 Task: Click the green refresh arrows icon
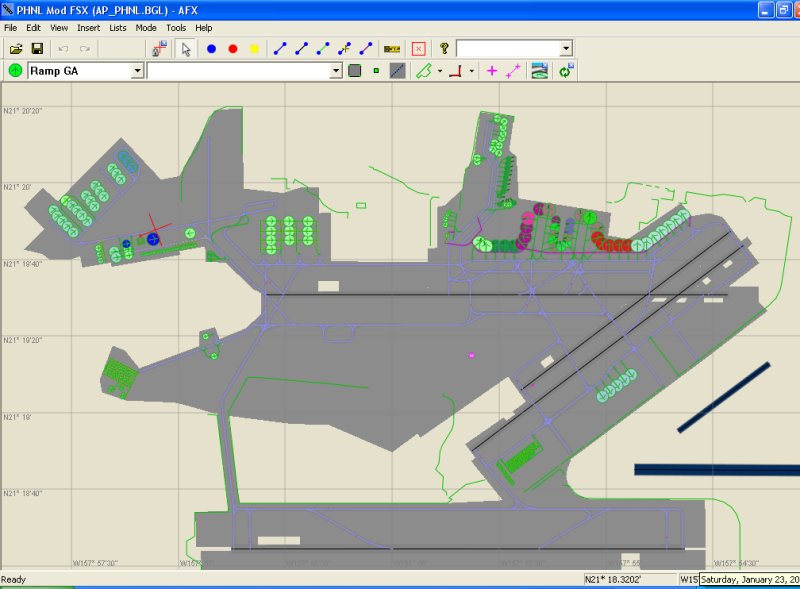click(x=565, y=71)
